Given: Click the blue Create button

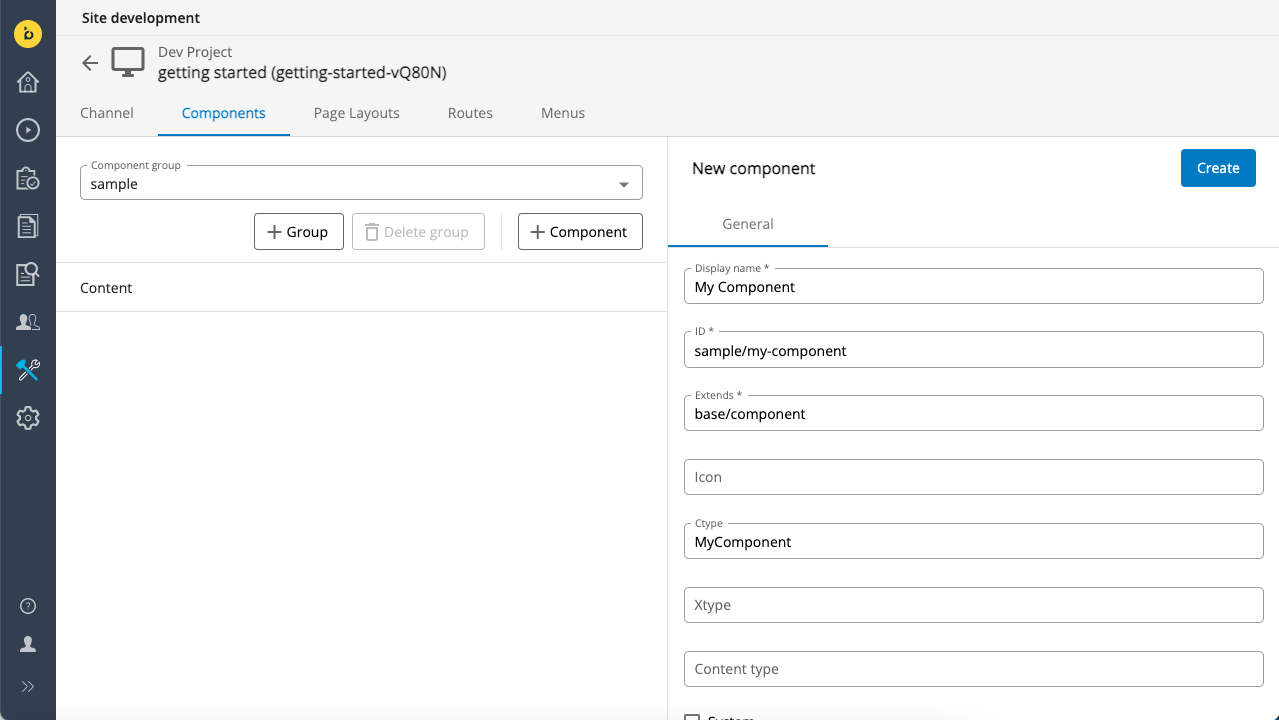Looking at the screenshot, I should (x=1218, y=168).
